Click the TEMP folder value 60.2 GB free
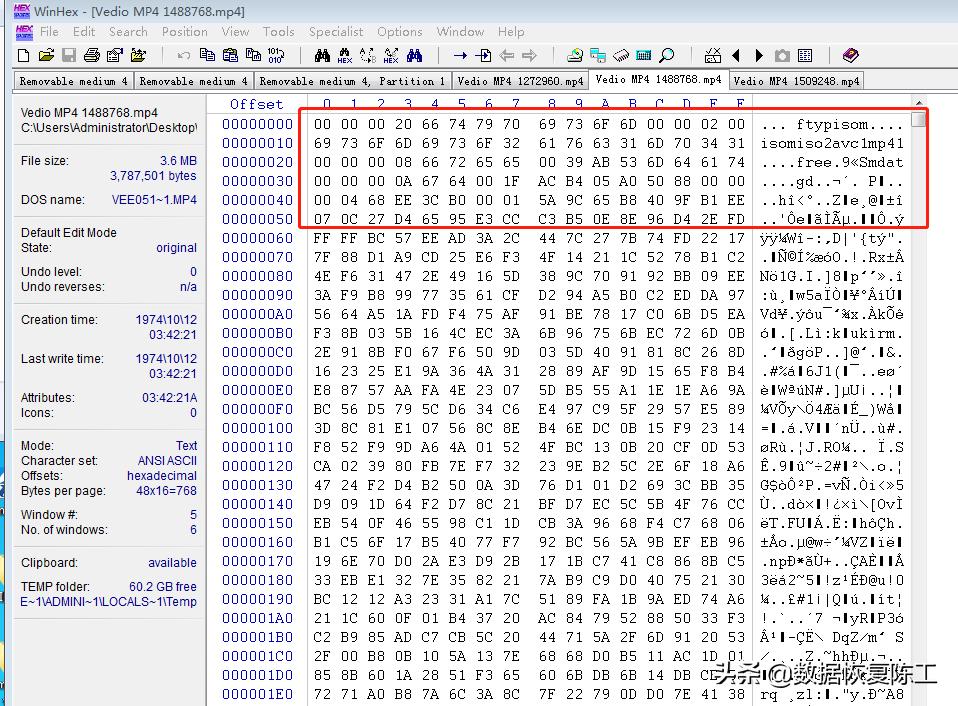Viewport: 958px width, 706px height. tap(163, 587)
